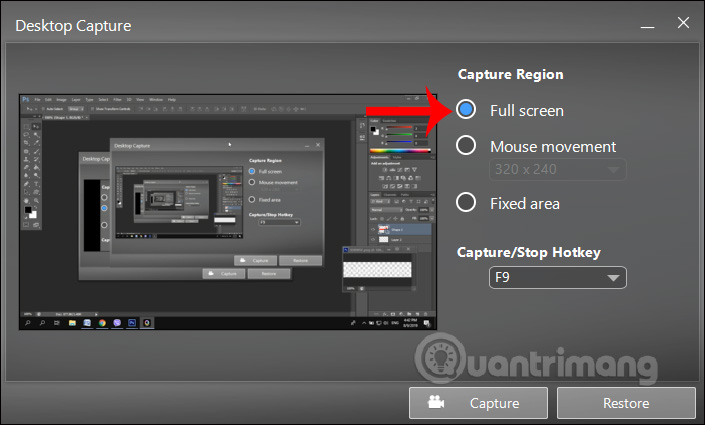Expand the F9 hotkey dropdown
705x425 pixels.
(x=558, y=277)
